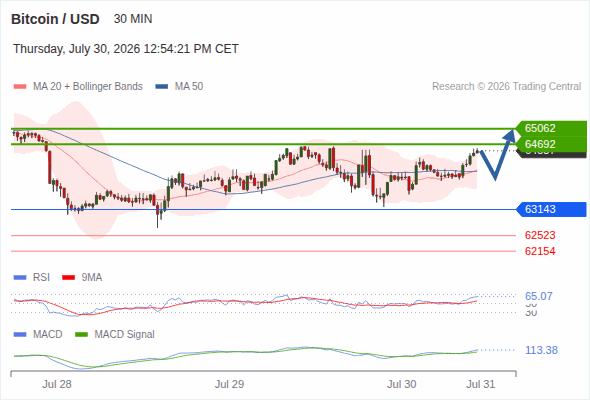Screen dimensions: 590x400
Task: Click the blue RSI legend swatch
Action: pyautogui.click(x=20, y=278)
